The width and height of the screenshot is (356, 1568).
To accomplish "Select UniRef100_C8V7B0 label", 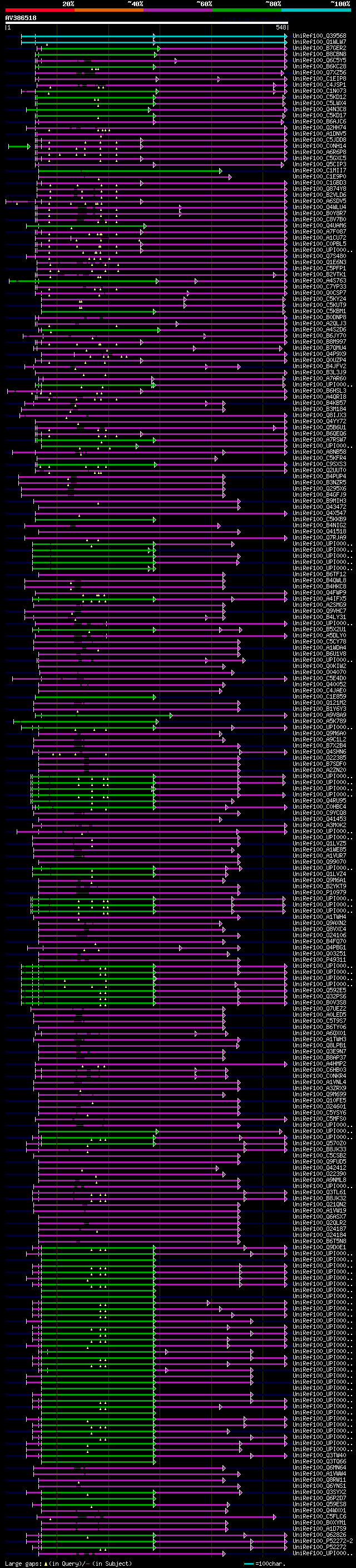I will point(319,219).
